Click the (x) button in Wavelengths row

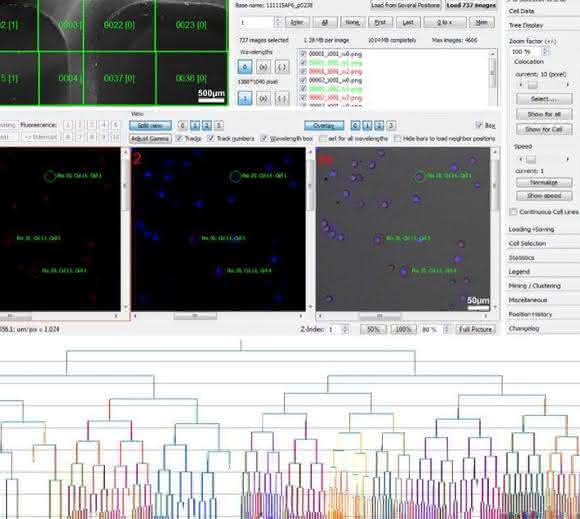[x=263, y=67]
